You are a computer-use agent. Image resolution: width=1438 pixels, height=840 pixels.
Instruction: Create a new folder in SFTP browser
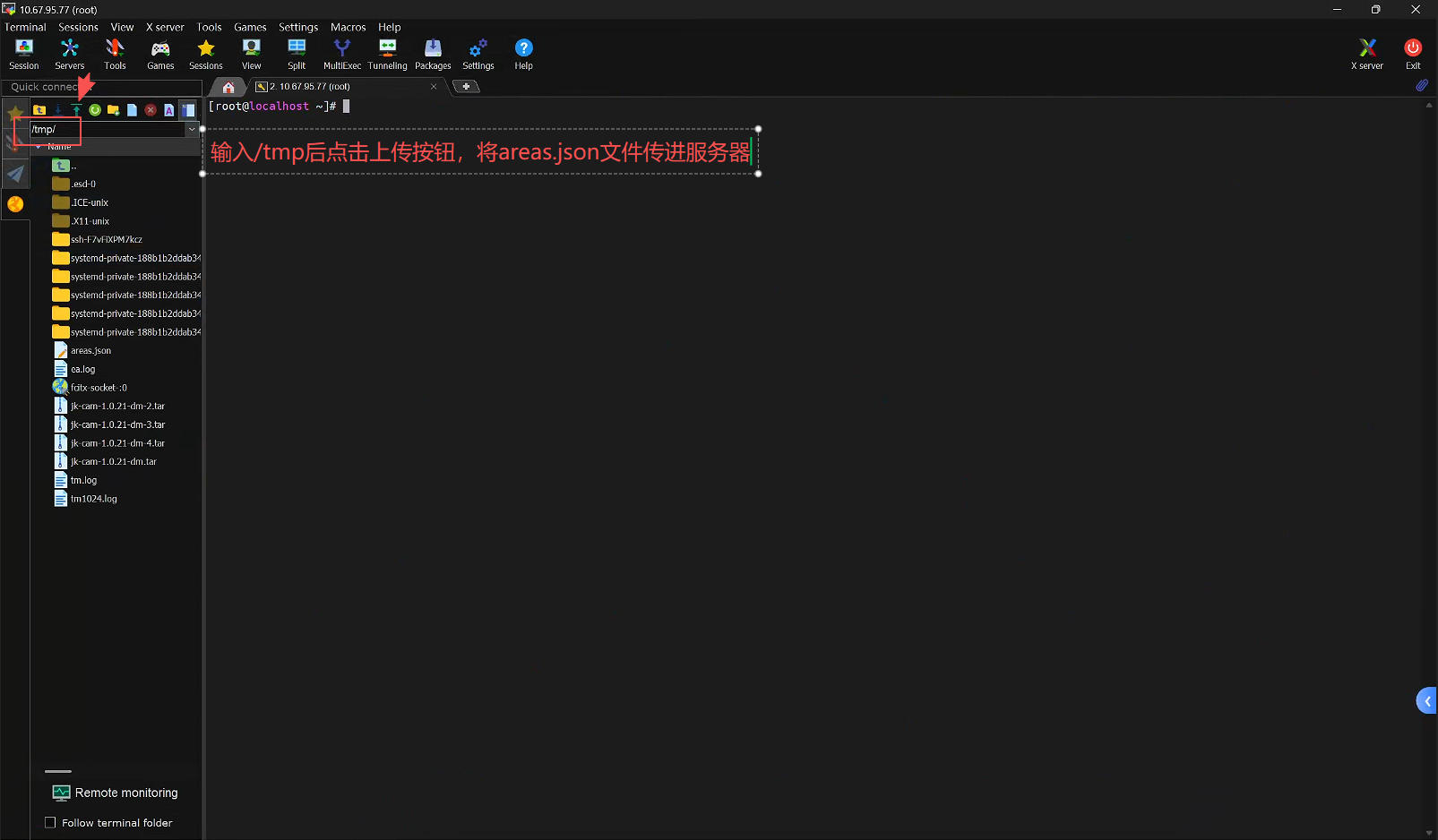[x=113, y=110]
